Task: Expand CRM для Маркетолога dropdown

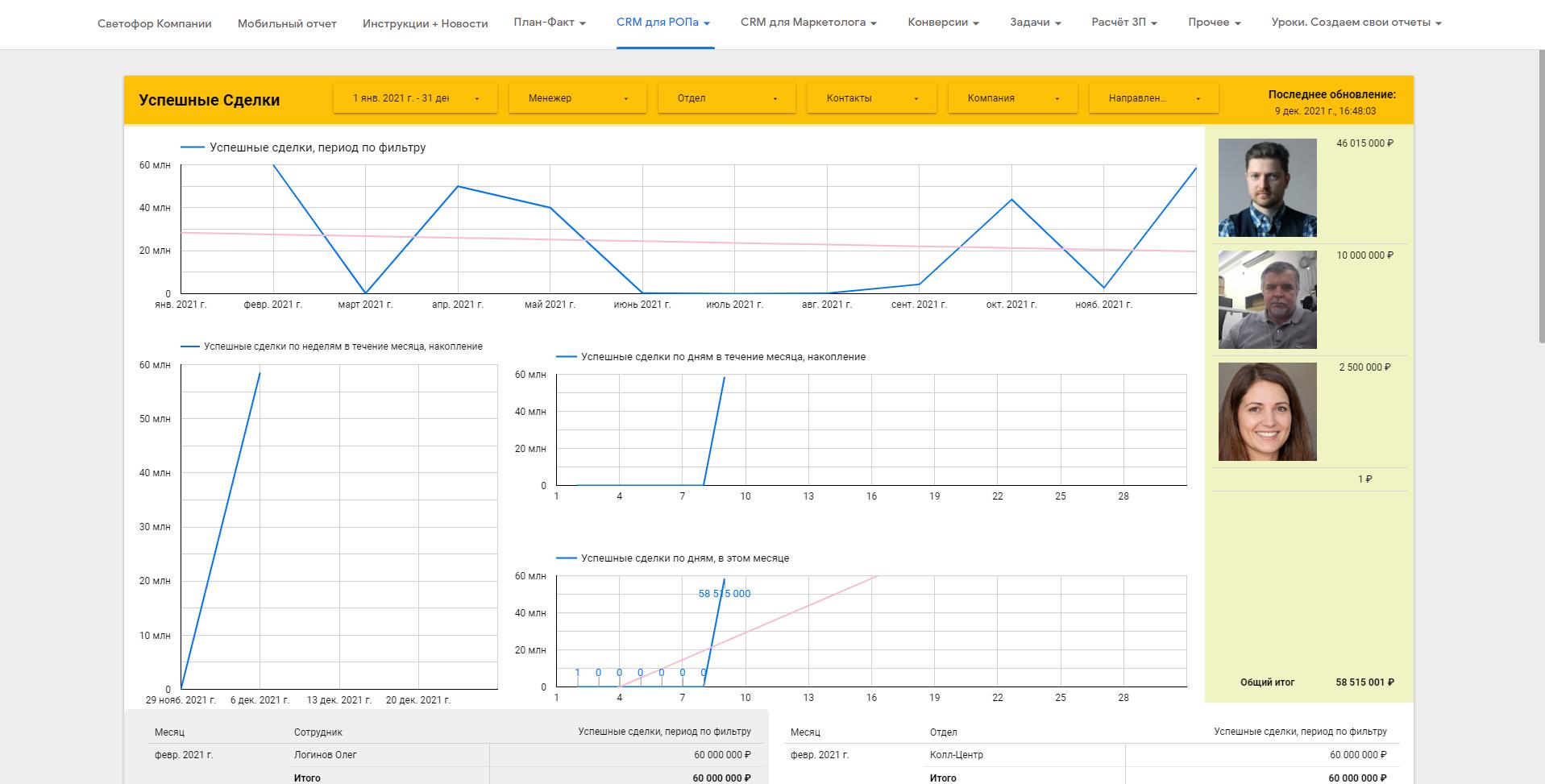Action: click(808, 23)
